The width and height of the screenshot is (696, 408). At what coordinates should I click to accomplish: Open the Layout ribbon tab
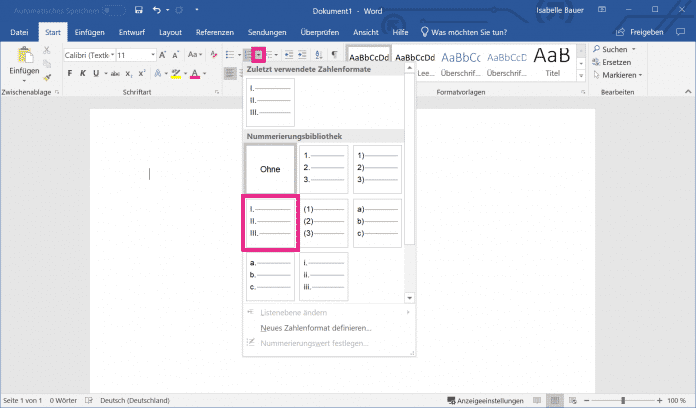tap(170, 32)
